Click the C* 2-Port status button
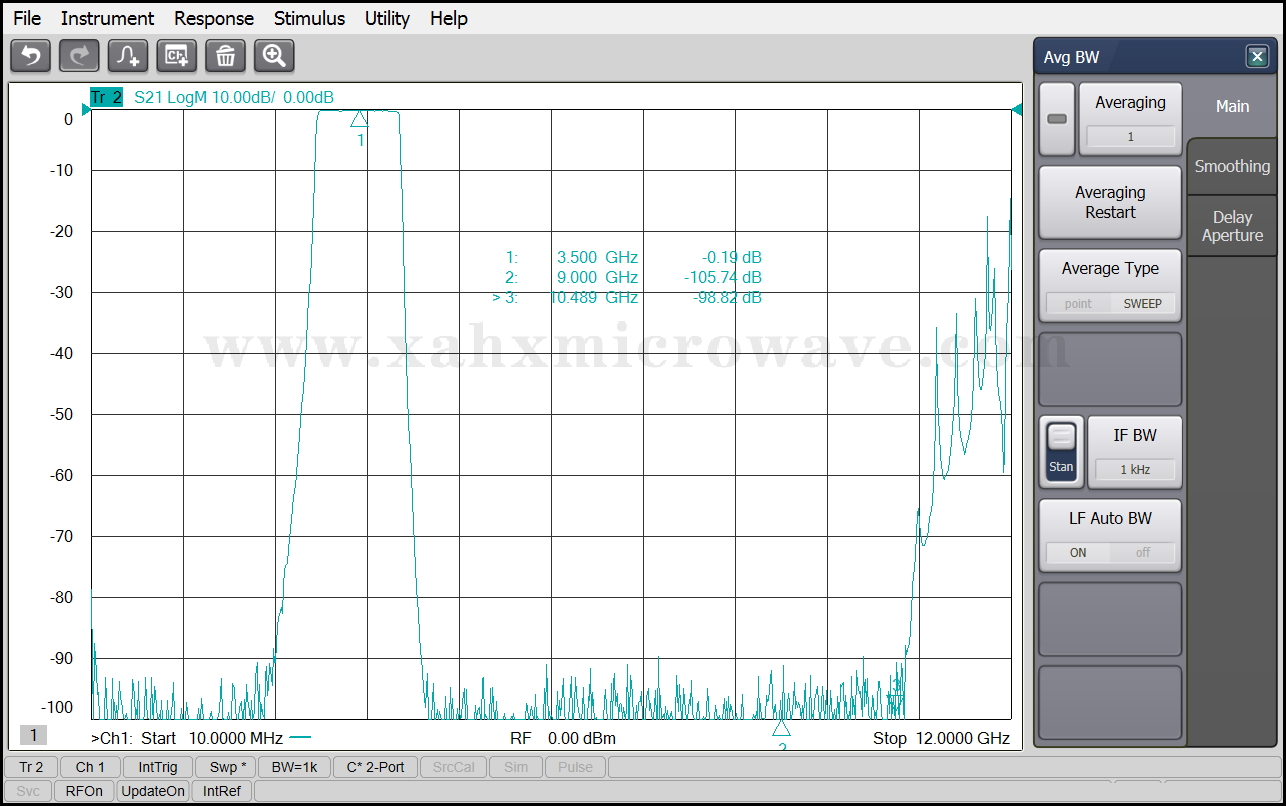 (x=375, y=767)
